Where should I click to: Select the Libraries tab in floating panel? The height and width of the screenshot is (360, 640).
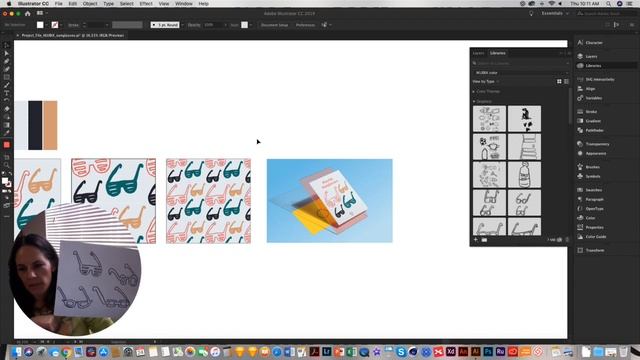pyautogui.click(x=498, y=53)
